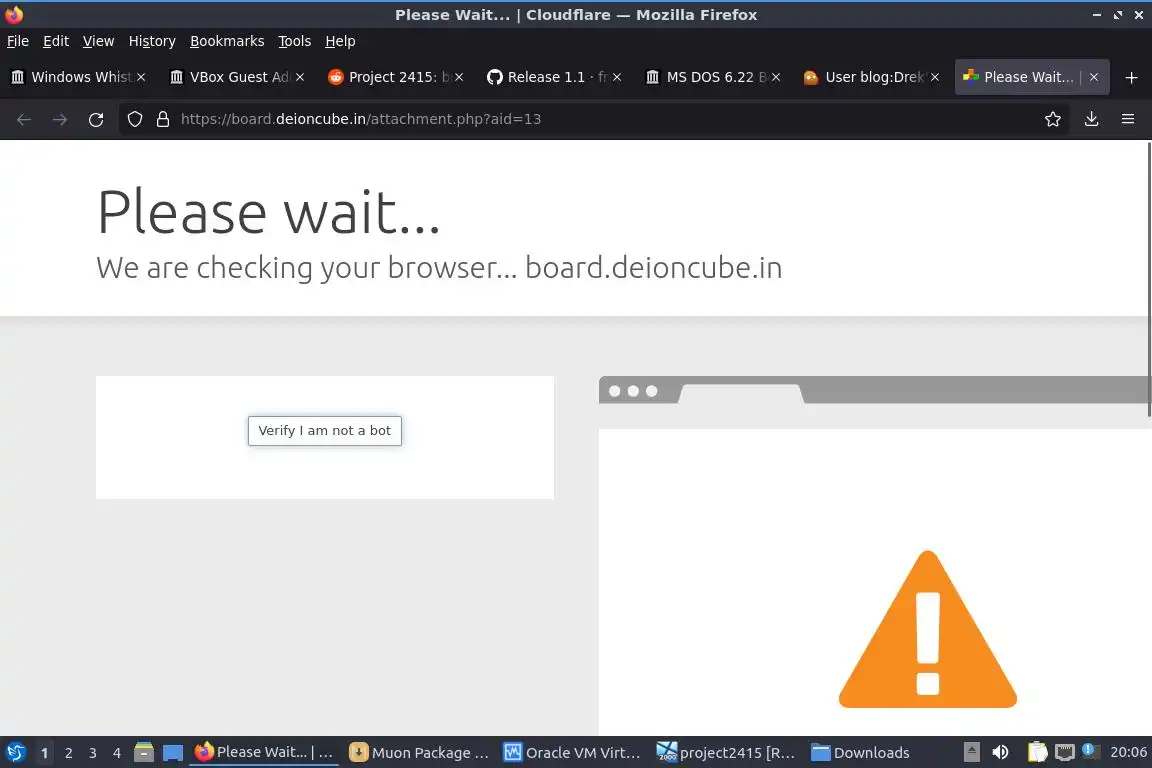Image resolution: width=1152 pixels, height=768 pixels.
Task: Open the Firefox hamburger application menu
Action: (x=1128, y=119)
